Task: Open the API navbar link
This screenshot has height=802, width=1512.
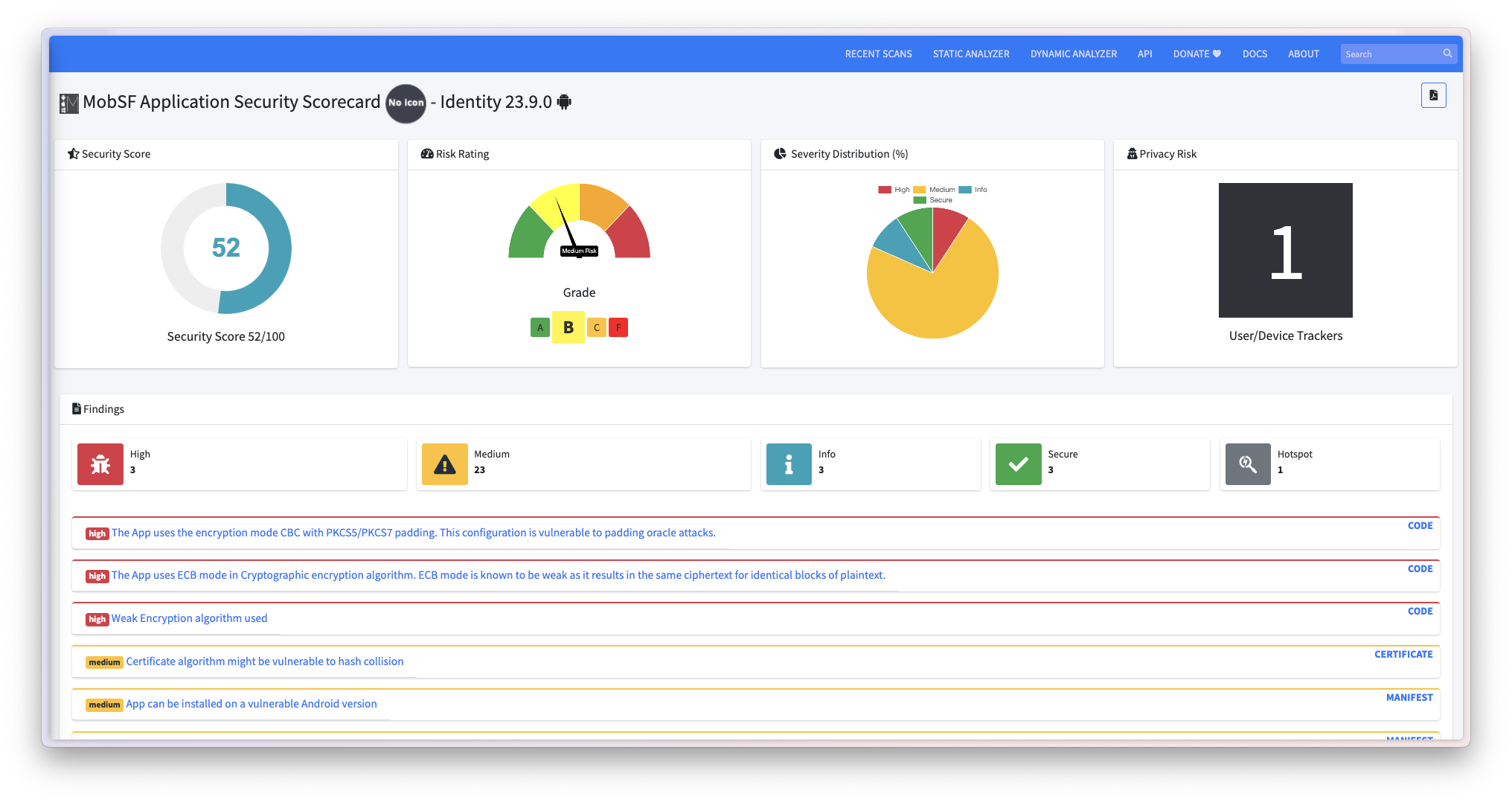Action: pos(1144,54)
